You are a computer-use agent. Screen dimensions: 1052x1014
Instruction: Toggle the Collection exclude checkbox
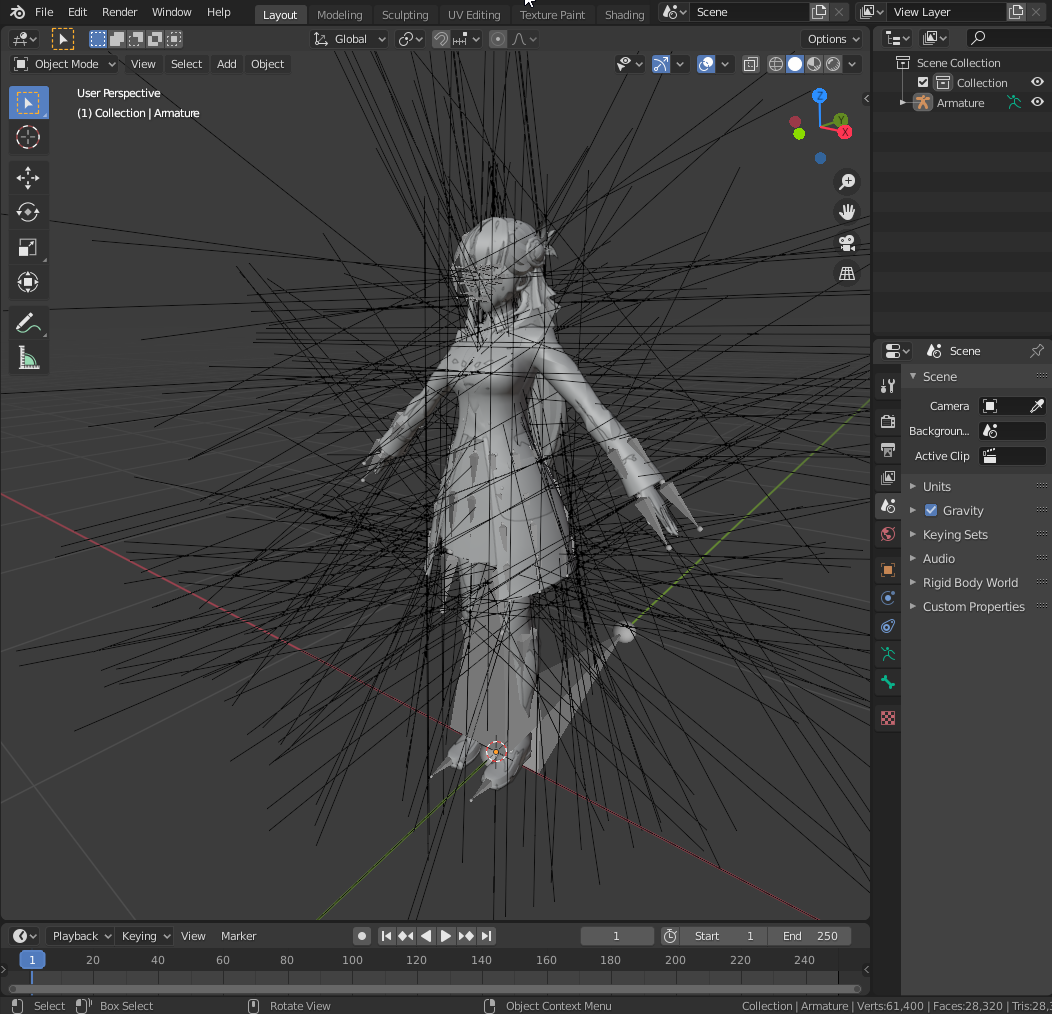[x=923, y=83]
